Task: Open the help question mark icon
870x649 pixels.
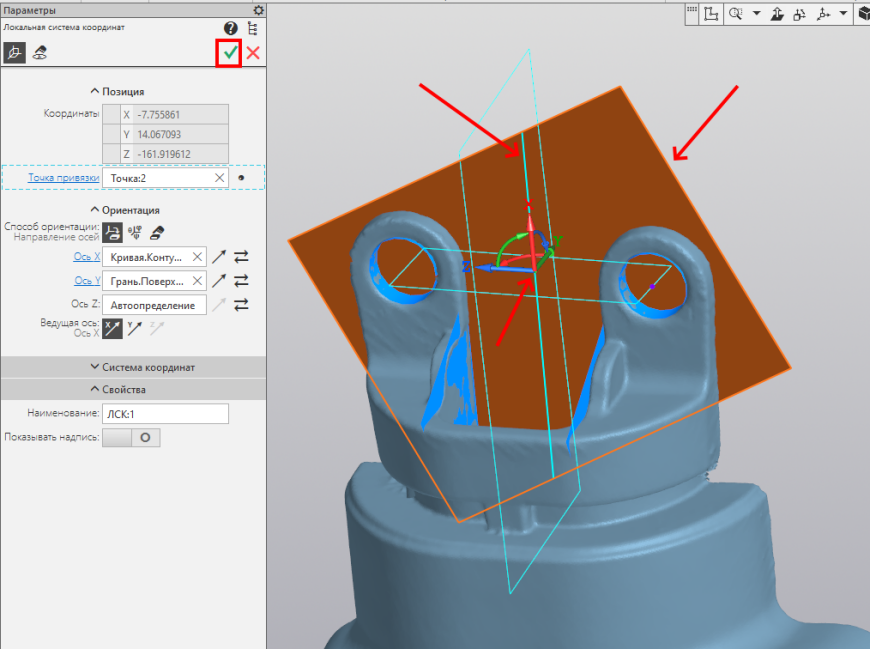Action: click(231, 28)
